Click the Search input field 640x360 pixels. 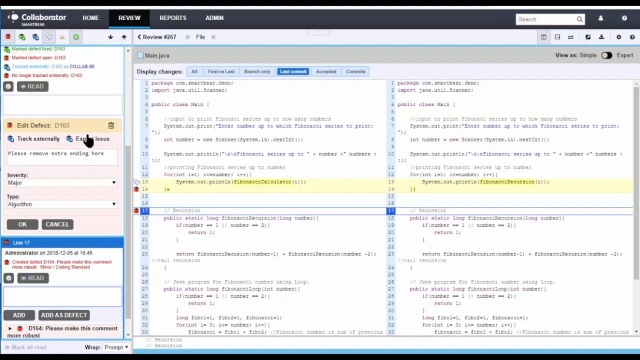pyautogui.click(x=546, y=19)
